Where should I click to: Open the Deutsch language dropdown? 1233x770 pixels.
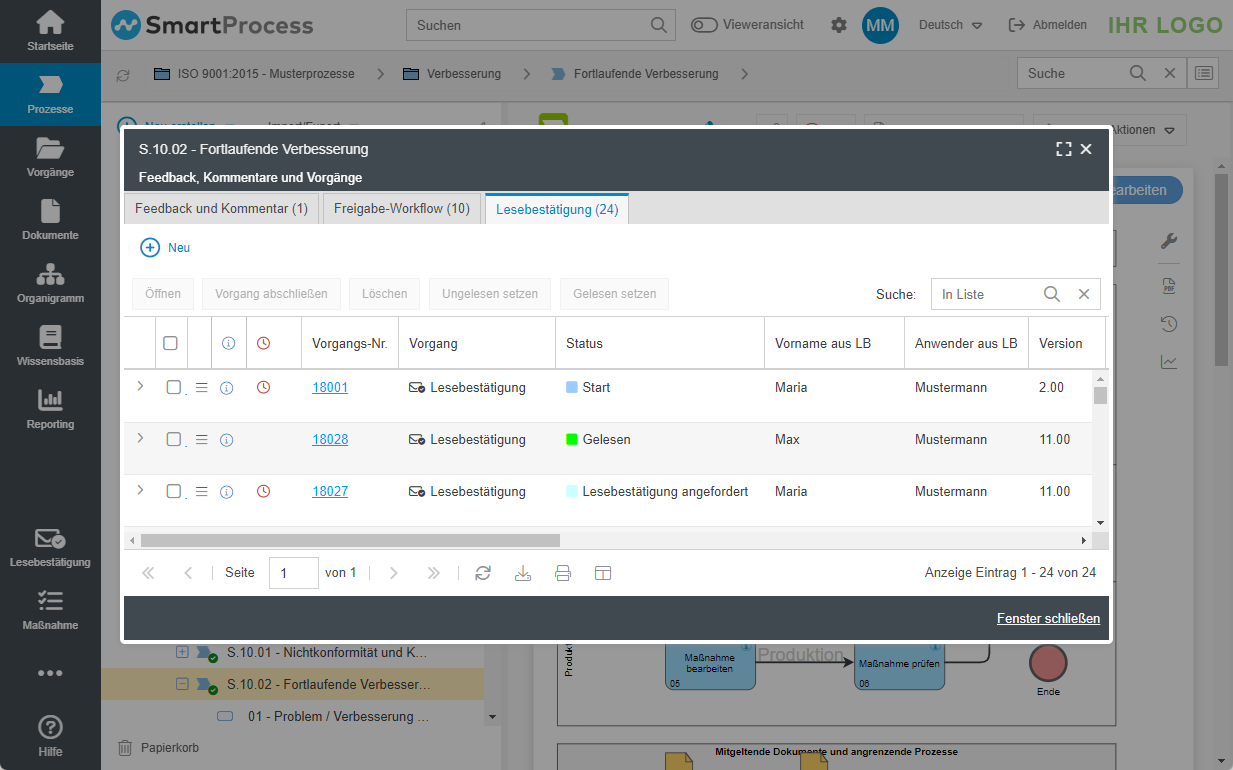[951, 25]
